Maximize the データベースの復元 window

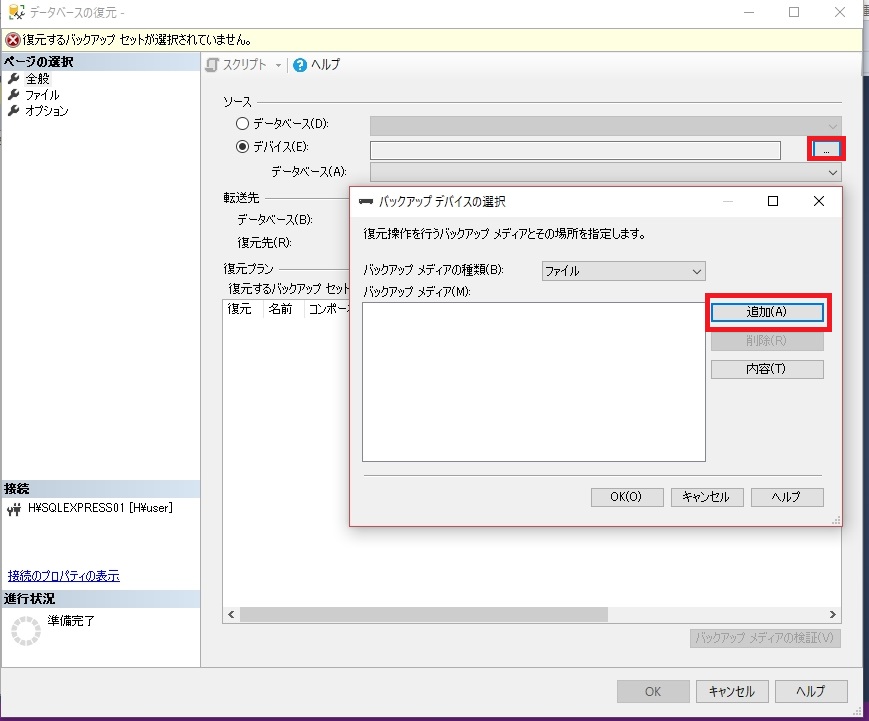(794, 12)
